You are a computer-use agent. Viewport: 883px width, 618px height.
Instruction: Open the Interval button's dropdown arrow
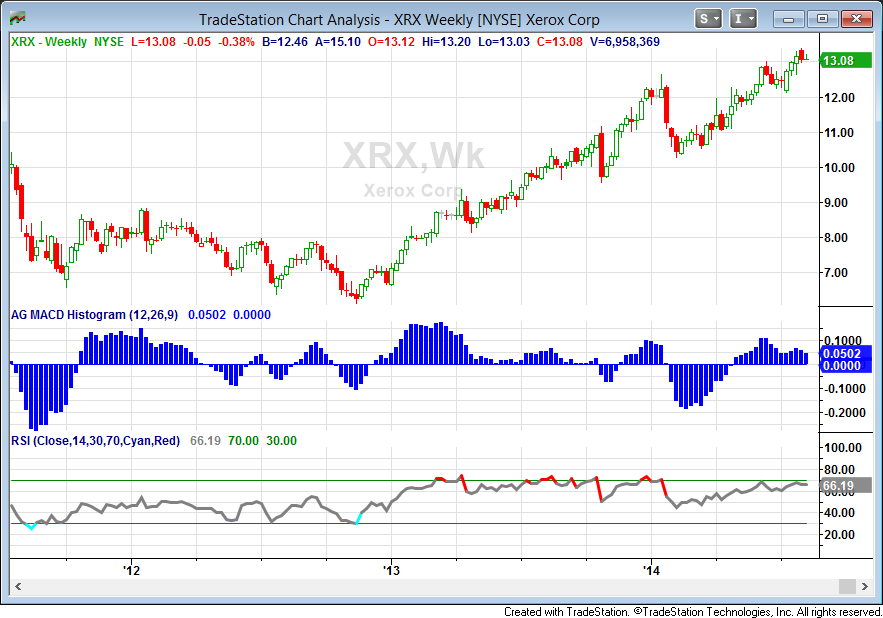749,17
